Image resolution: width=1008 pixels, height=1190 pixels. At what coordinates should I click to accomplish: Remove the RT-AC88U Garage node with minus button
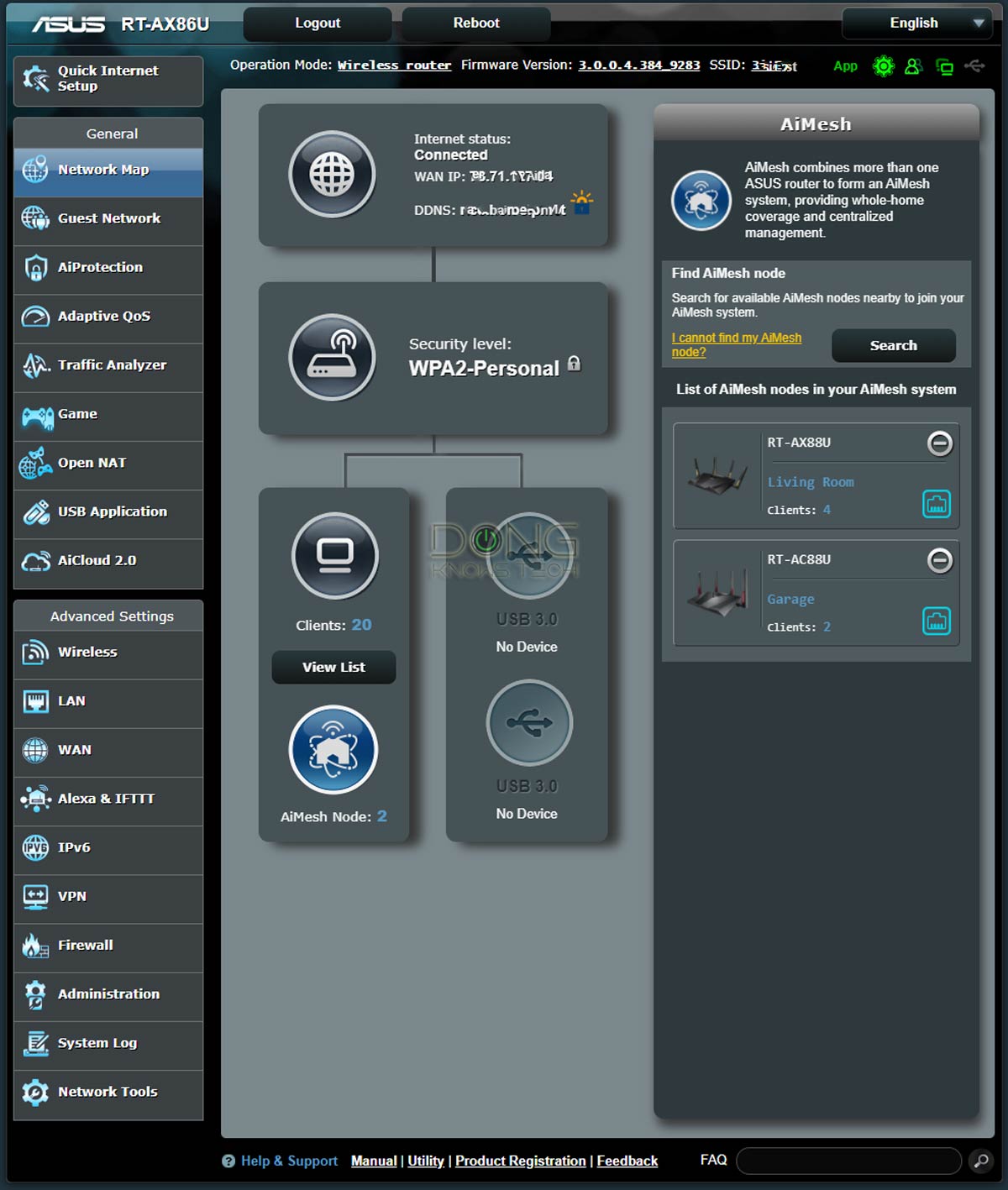(x=939, y=560)
